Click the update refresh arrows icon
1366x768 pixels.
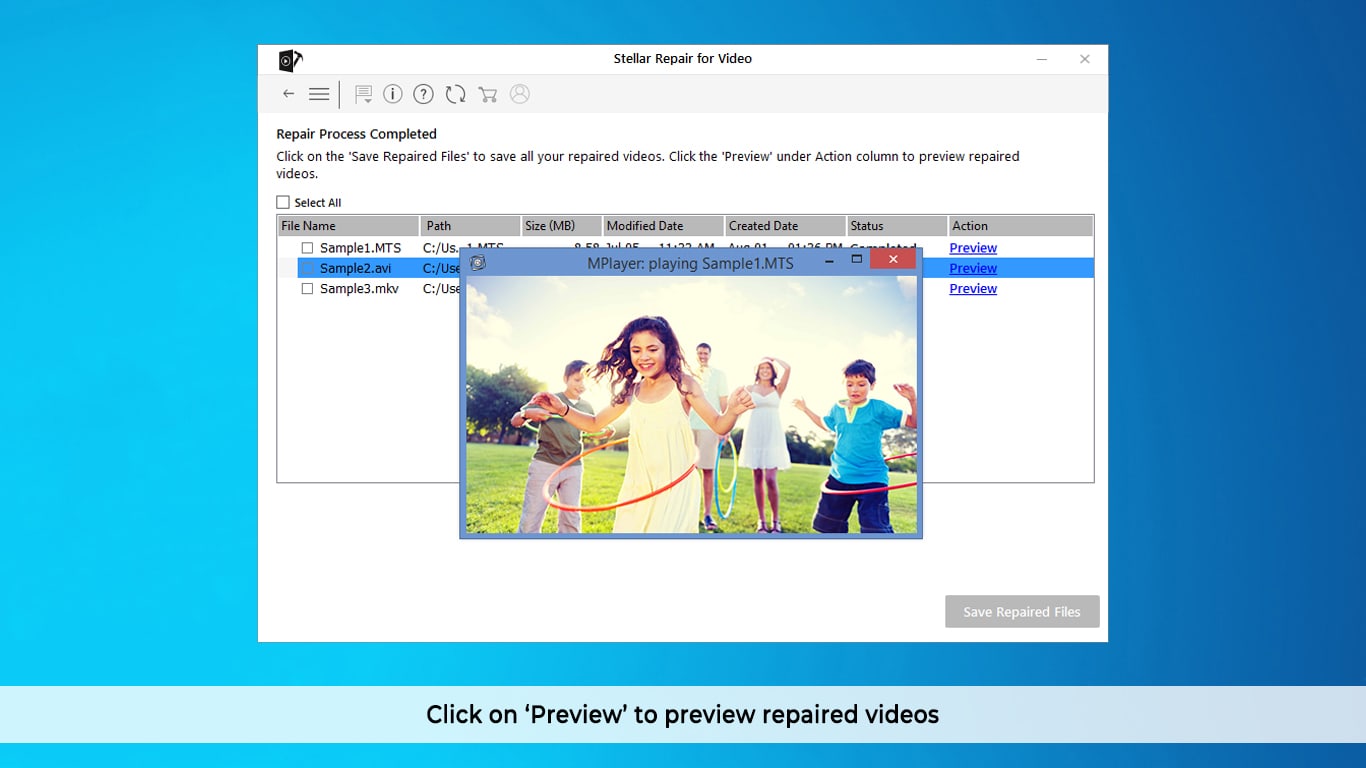[x=456, y=94]
